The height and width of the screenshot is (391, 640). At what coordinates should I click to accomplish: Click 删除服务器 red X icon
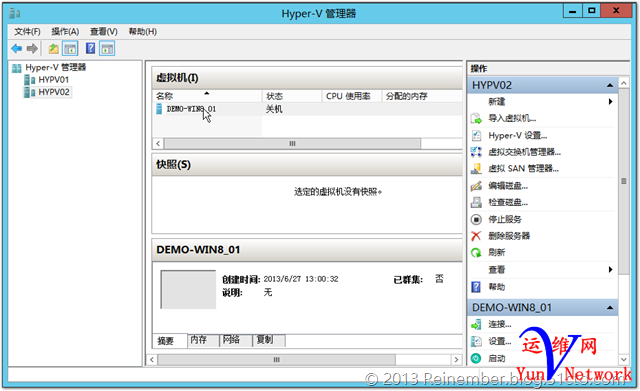476,236
